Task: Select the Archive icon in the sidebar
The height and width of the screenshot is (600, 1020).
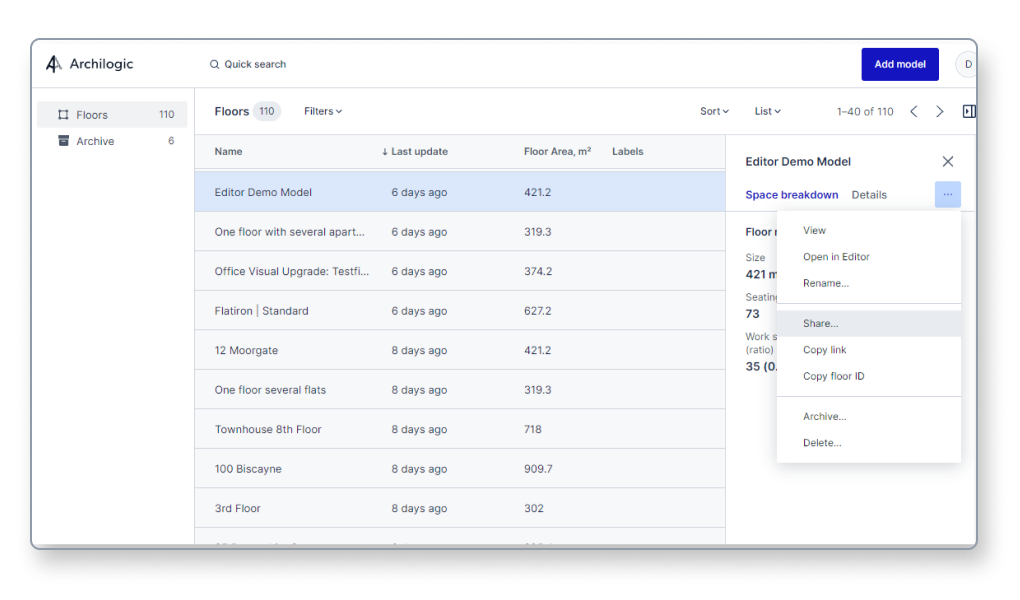Action: pyautogui.click(x=62, y=141)
